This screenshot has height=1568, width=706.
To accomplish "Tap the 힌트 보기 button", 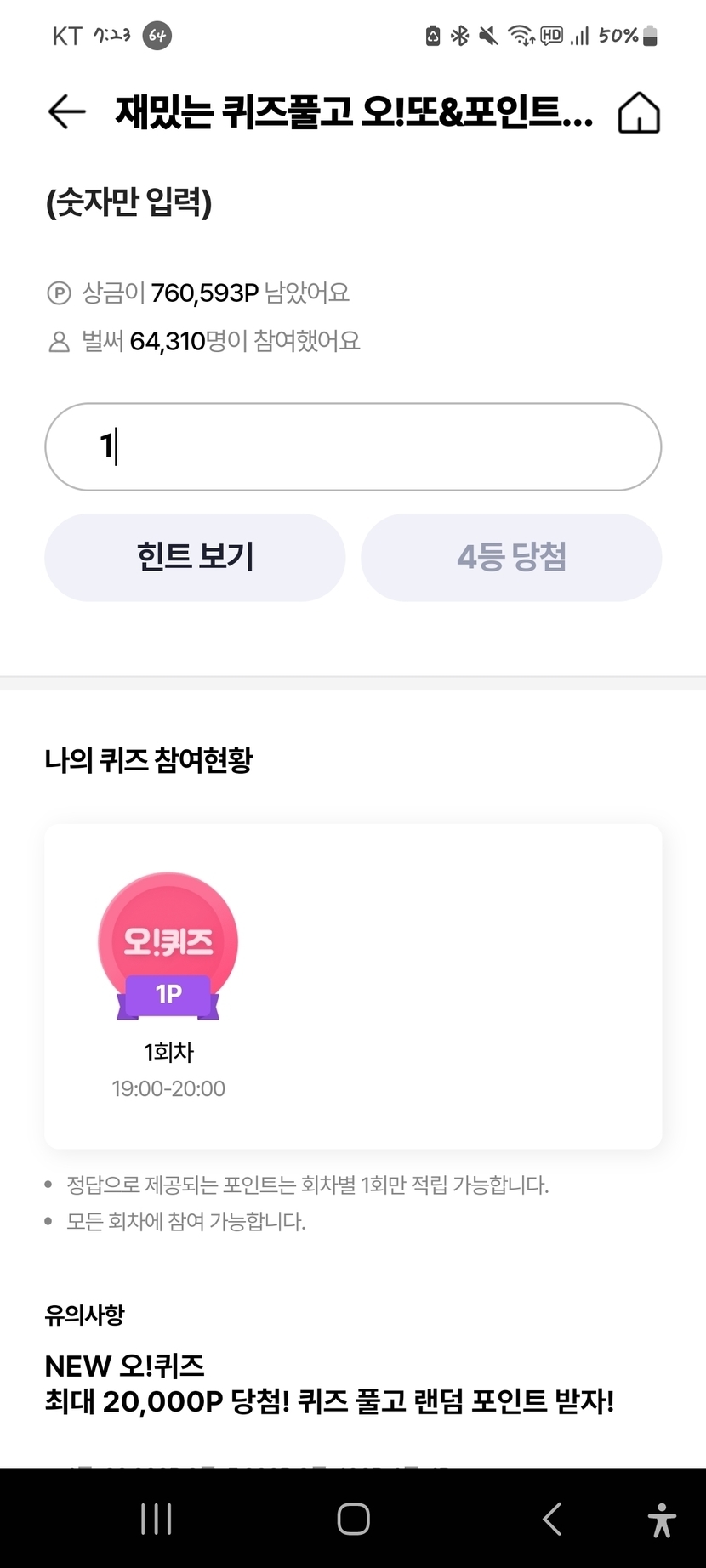I will (x=195, y=557).
